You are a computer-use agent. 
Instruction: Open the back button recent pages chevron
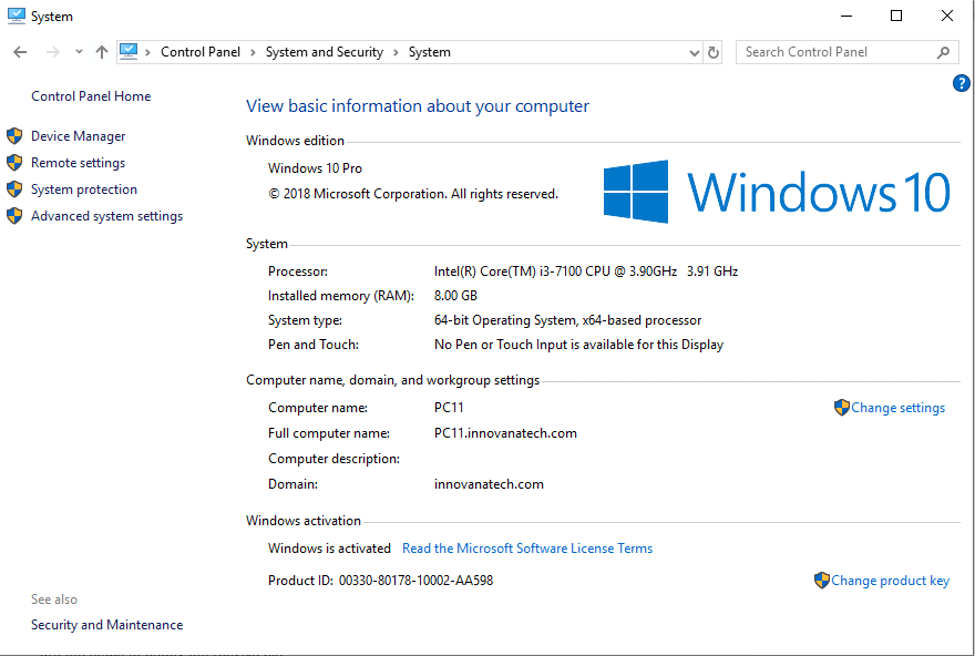pyautogui.click(x=78, y=51)
